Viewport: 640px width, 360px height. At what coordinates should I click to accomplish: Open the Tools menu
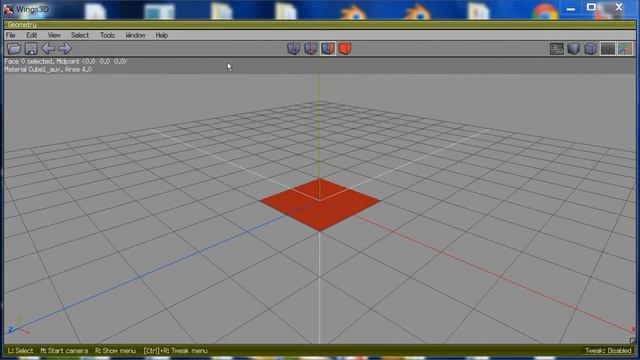click(107, 35)
